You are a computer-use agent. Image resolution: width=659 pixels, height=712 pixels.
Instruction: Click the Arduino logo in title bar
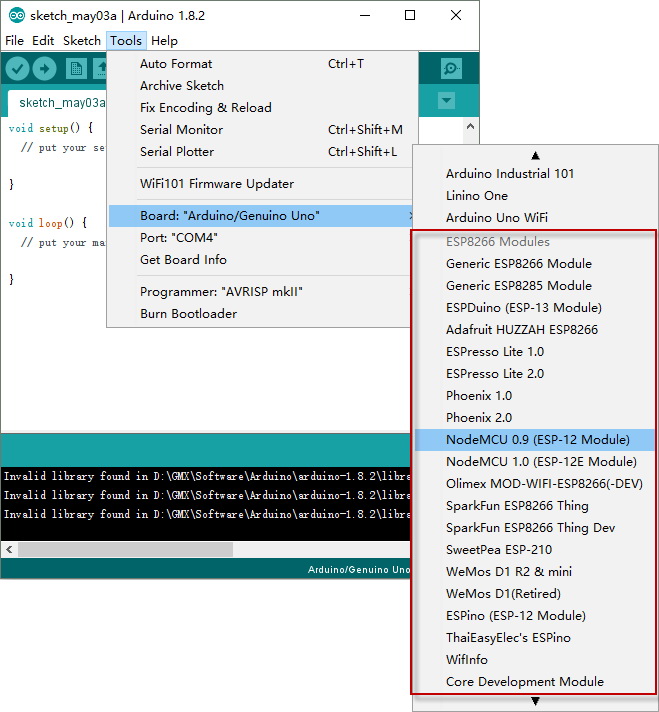click(16, 15)
